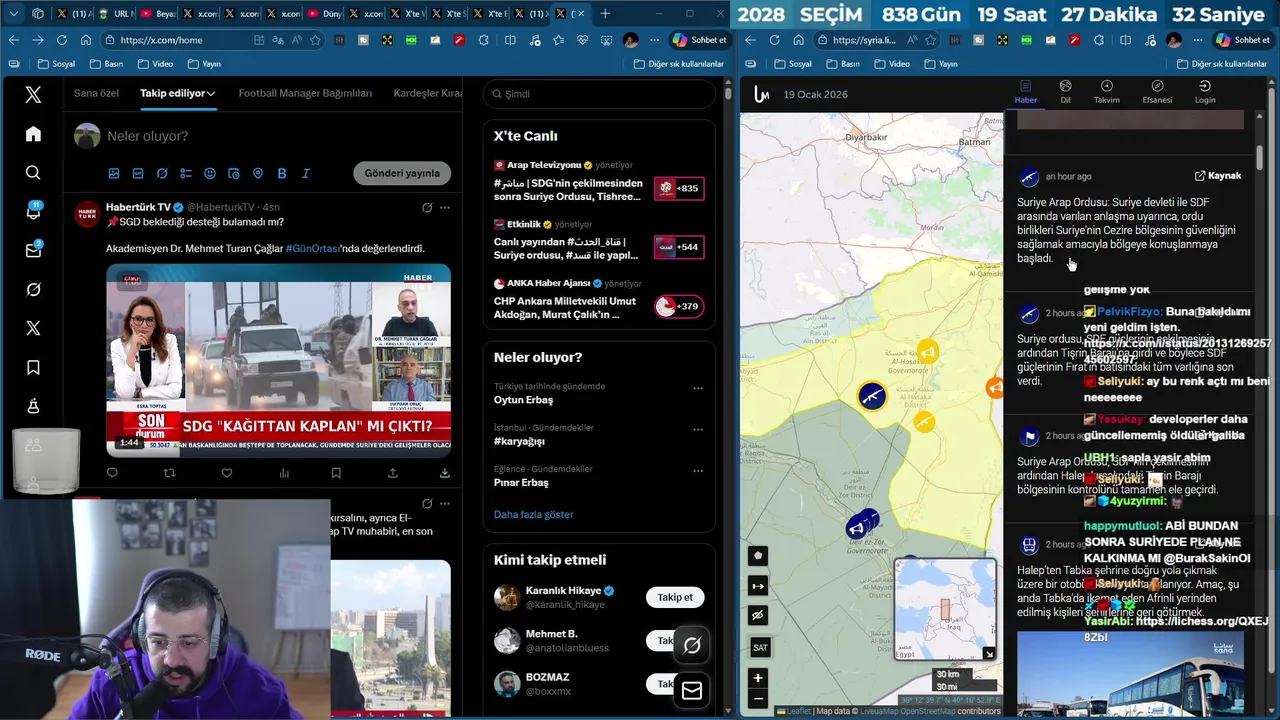The width and height of the screenshot is (1280, 720).
Task: Open Grok icon in X sidebar
Action: coord(33,289)
